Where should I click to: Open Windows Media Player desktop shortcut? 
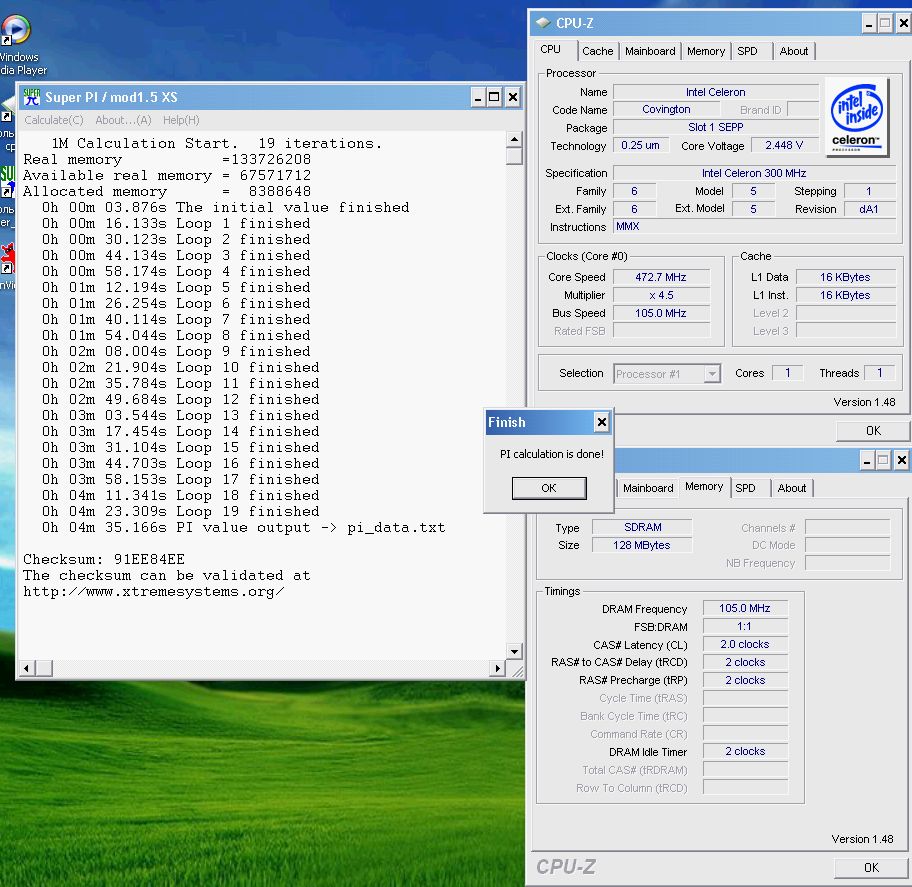click(x=16, y=45)
